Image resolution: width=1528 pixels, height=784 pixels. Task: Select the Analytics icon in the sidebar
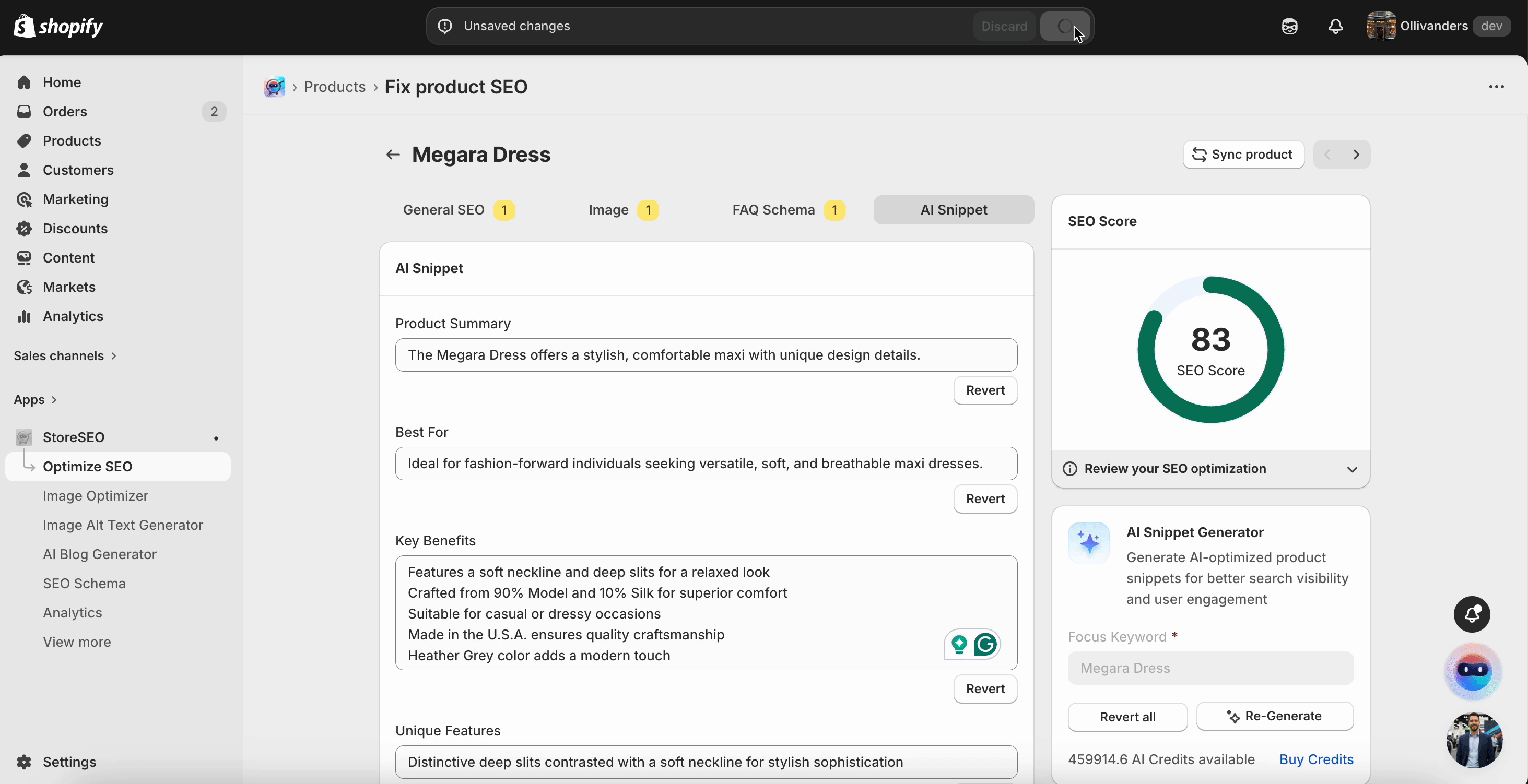pyautogui.click(x=25, y=316)
